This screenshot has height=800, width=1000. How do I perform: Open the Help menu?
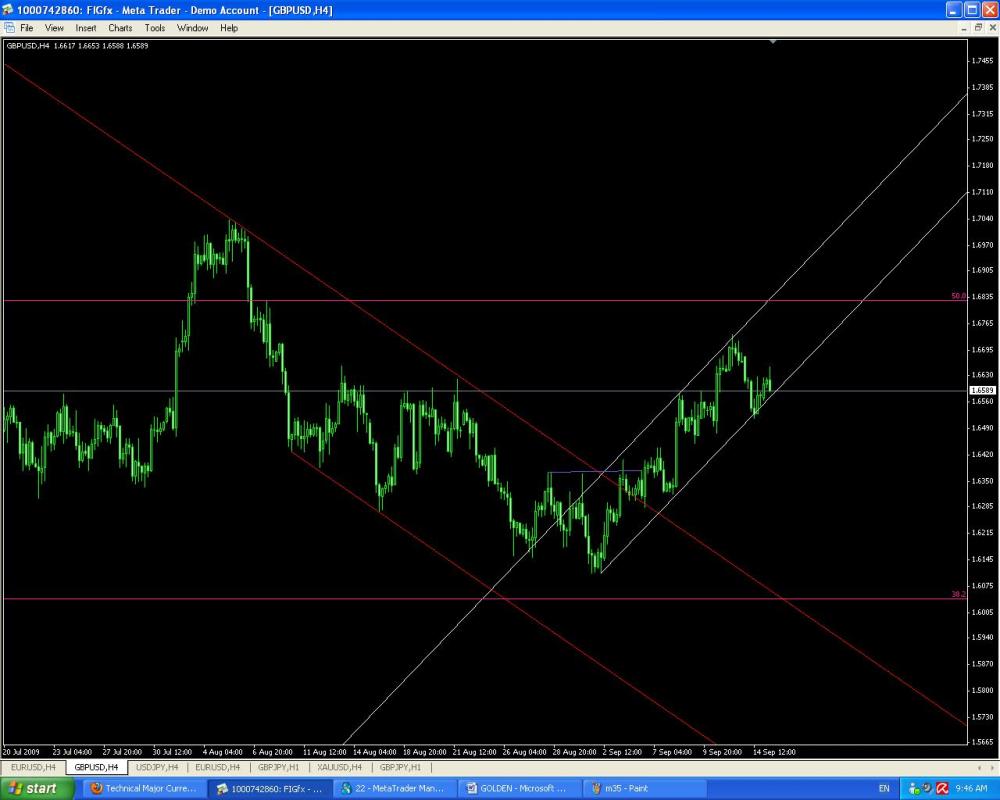point(229,28)
